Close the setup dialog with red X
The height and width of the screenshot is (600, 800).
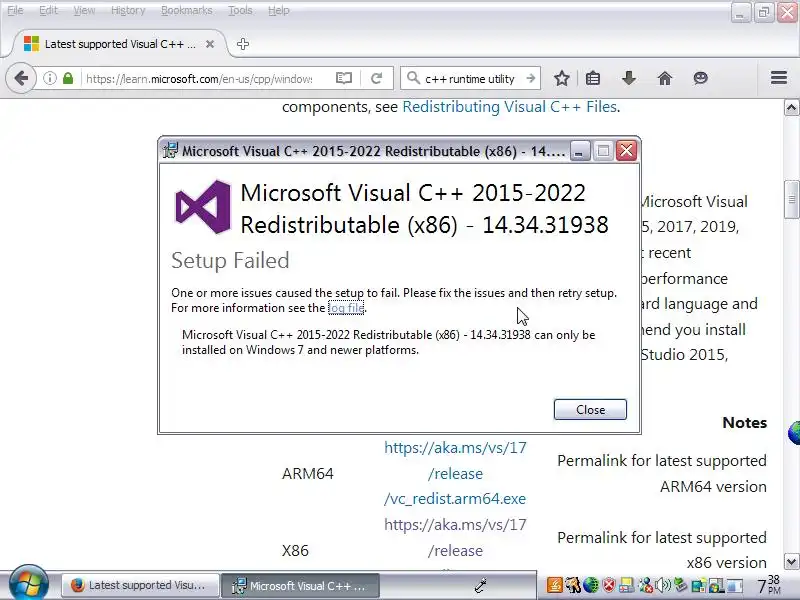(x=626, y=151)
